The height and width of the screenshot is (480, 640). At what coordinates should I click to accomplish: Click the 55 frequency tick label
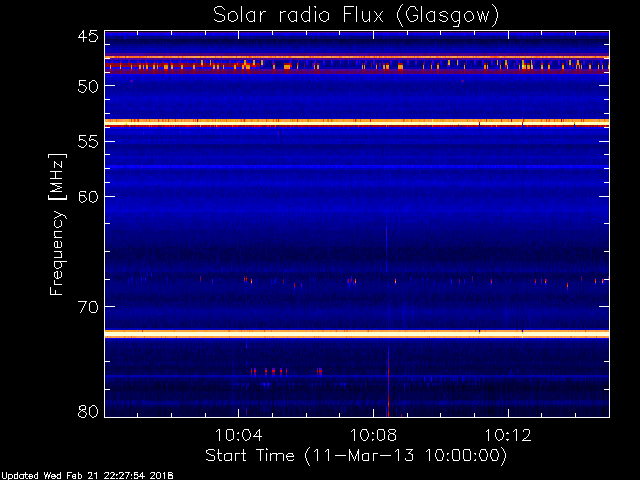point(88,142)
